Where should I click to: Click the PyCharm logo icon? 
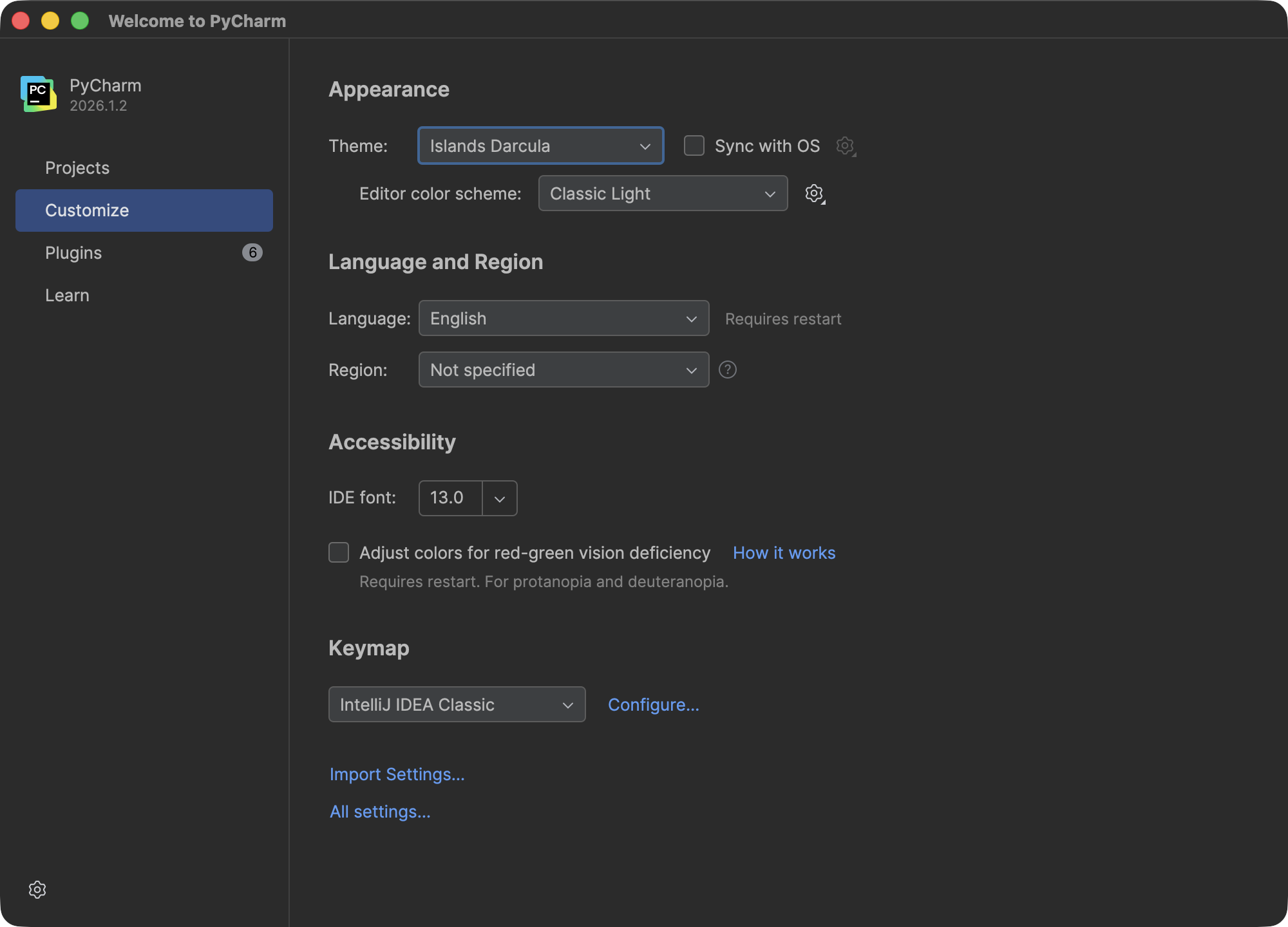[x=38, y=94]
